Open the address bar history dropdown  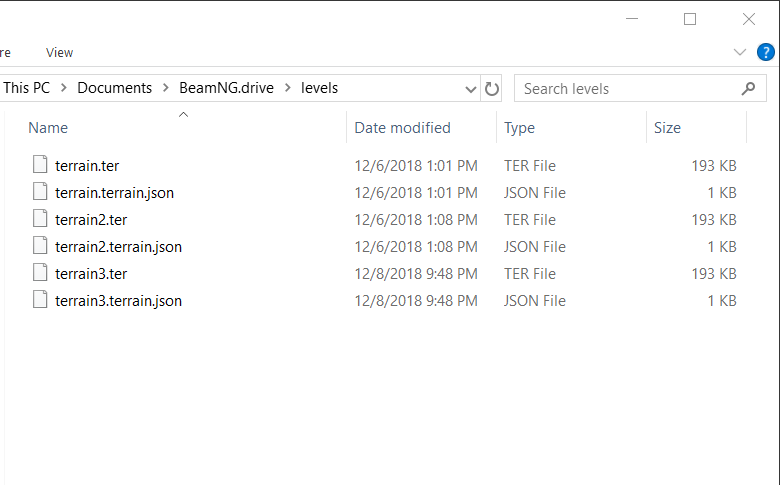(x=470, y=89)
